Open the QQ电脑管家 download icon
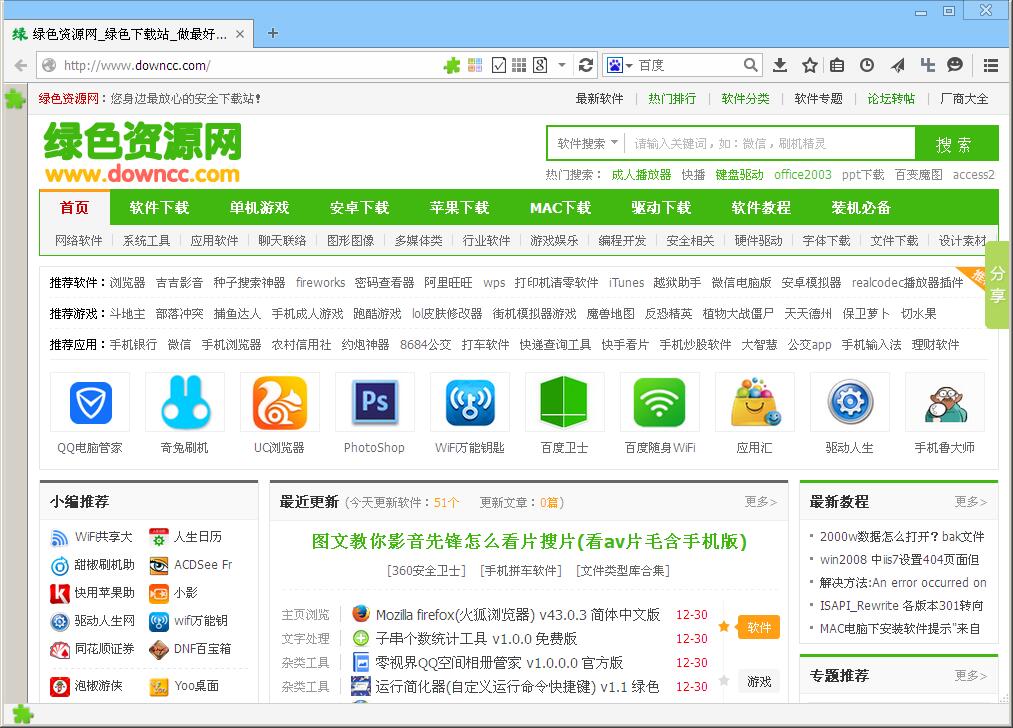1013x728 pixels. coord(89,401)
